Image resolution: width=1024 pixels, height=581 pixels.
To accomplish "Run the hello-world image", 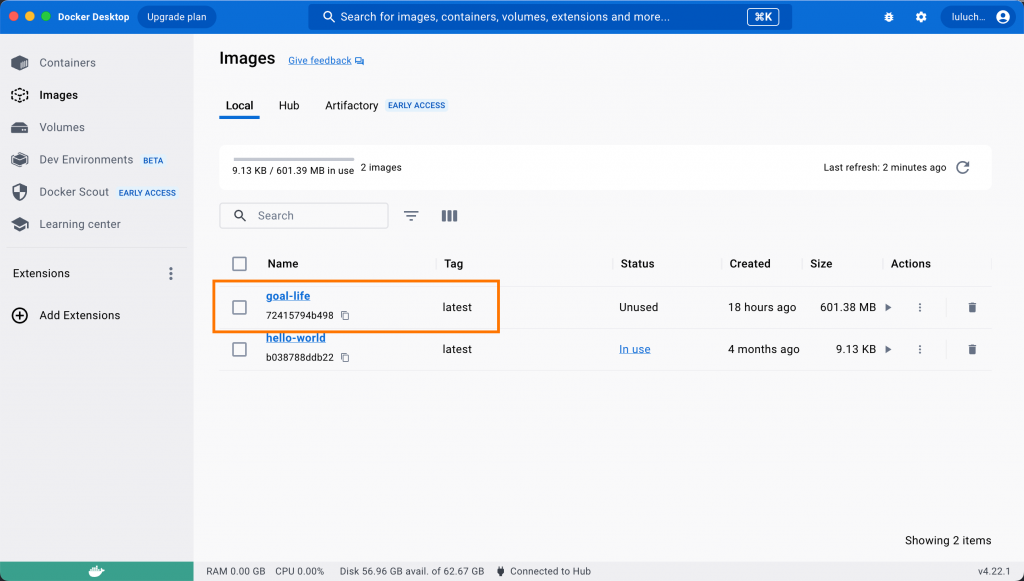I will click(x=888, y=349).
